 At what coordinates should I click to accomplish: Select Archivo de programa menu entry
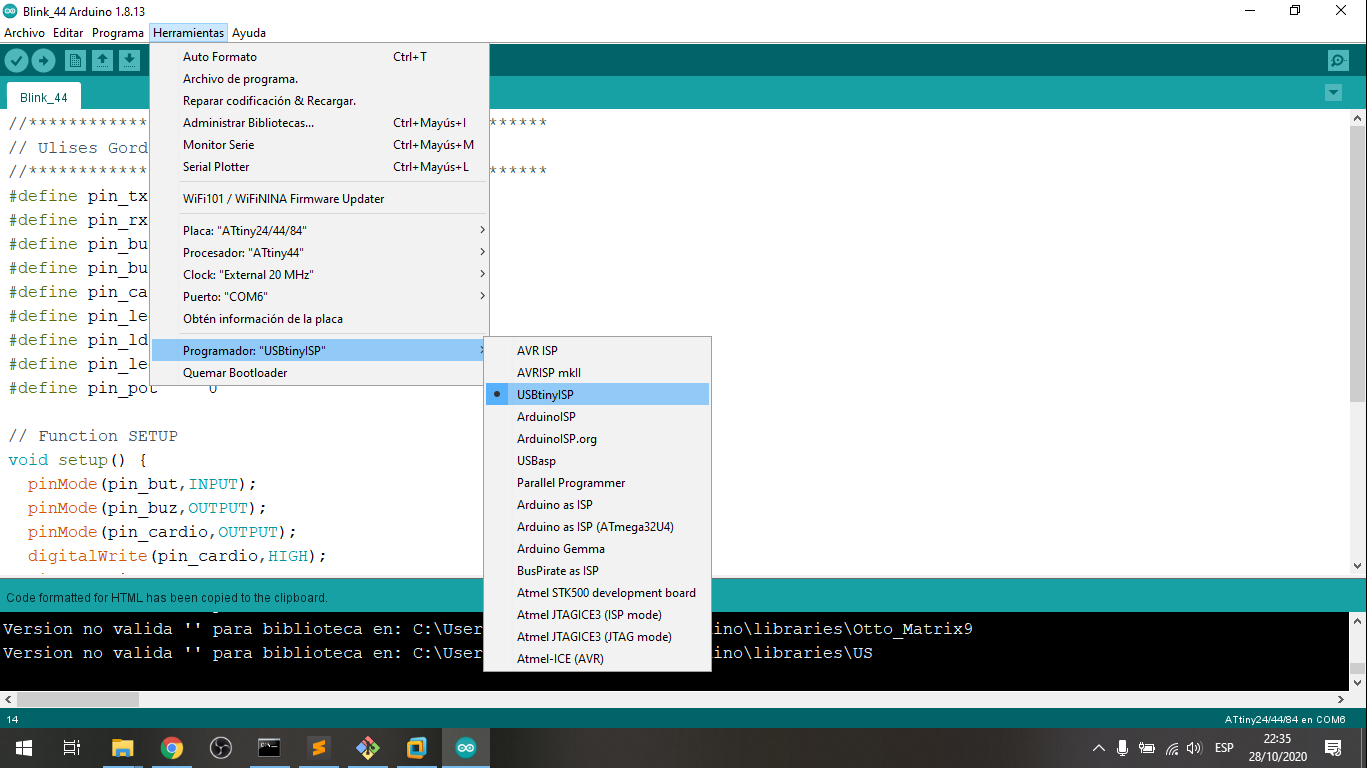[320, 79]
